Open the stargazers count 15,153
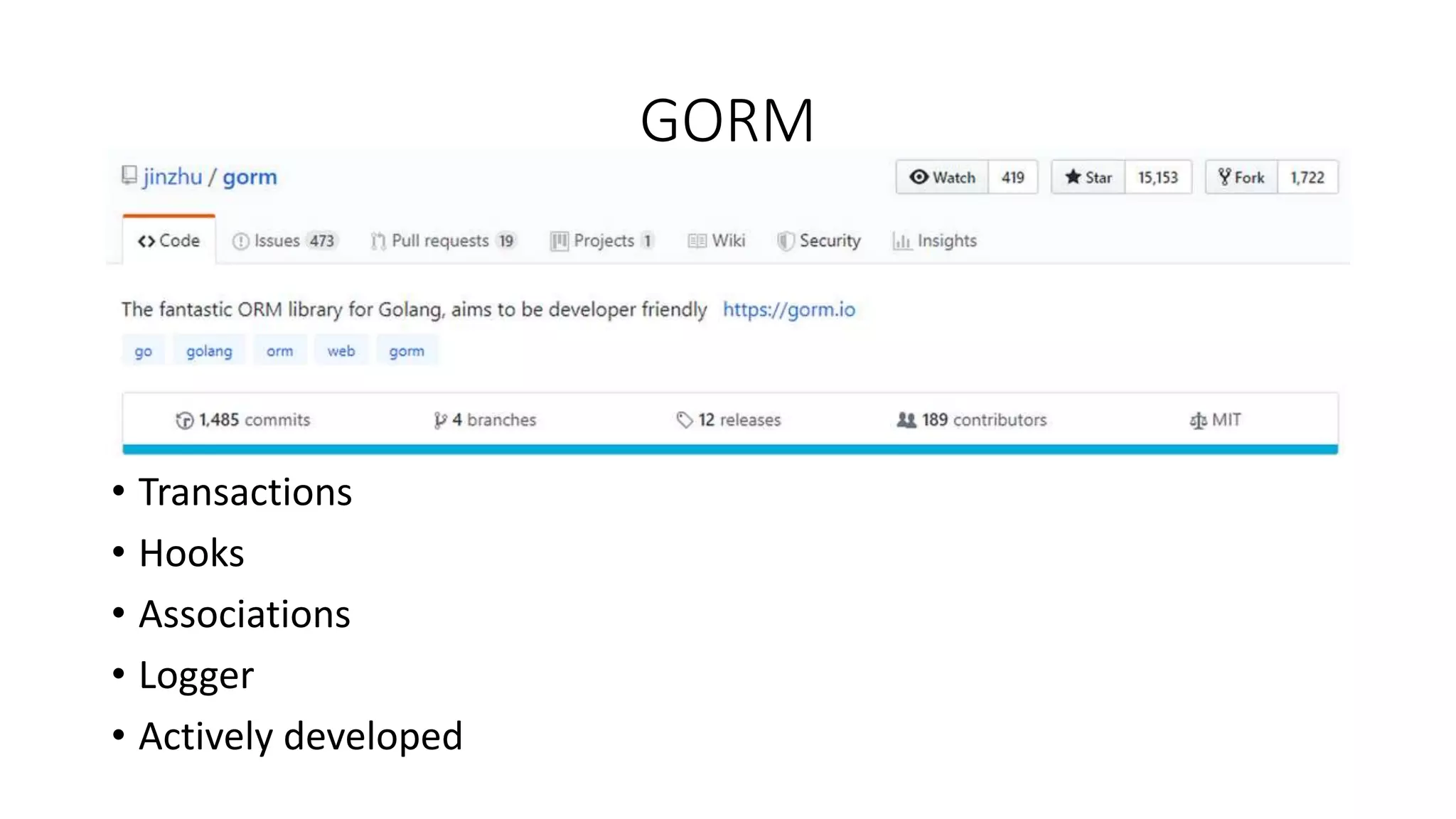 (x=1158, y=177)
